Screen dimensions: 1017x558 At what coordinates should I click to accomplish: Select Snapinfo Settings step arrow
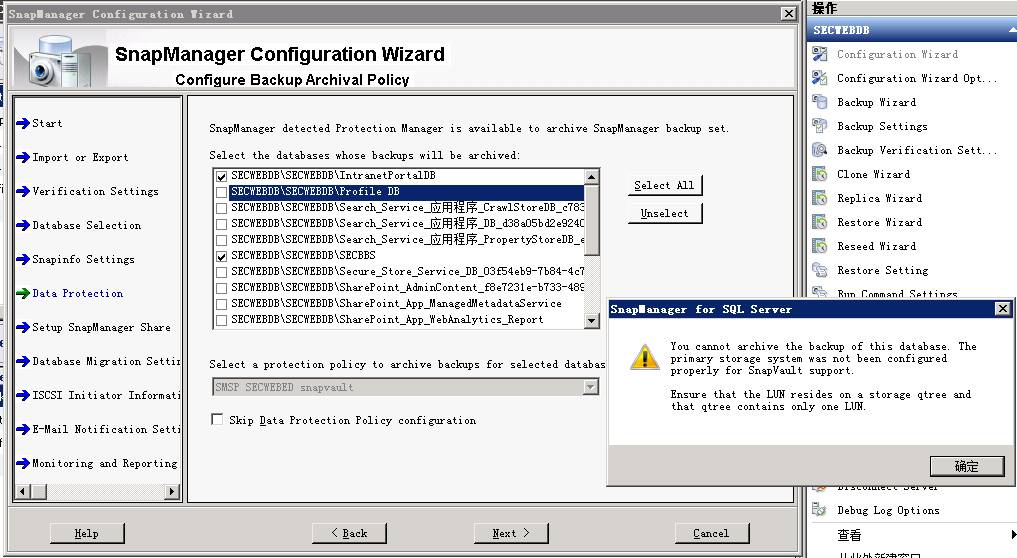tap(23, 259)
